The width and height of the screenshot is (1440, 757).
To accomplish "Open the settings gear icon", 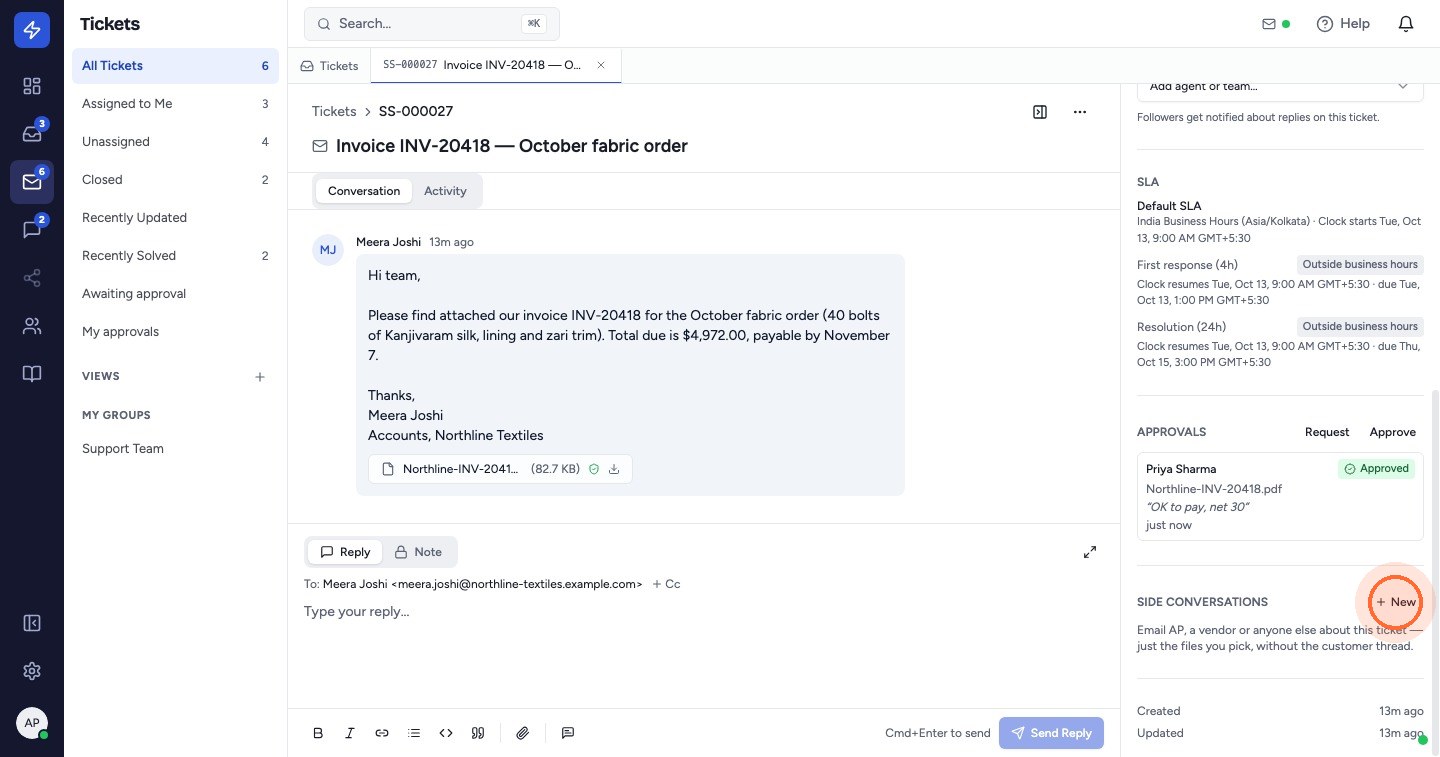I will (32, 671).
